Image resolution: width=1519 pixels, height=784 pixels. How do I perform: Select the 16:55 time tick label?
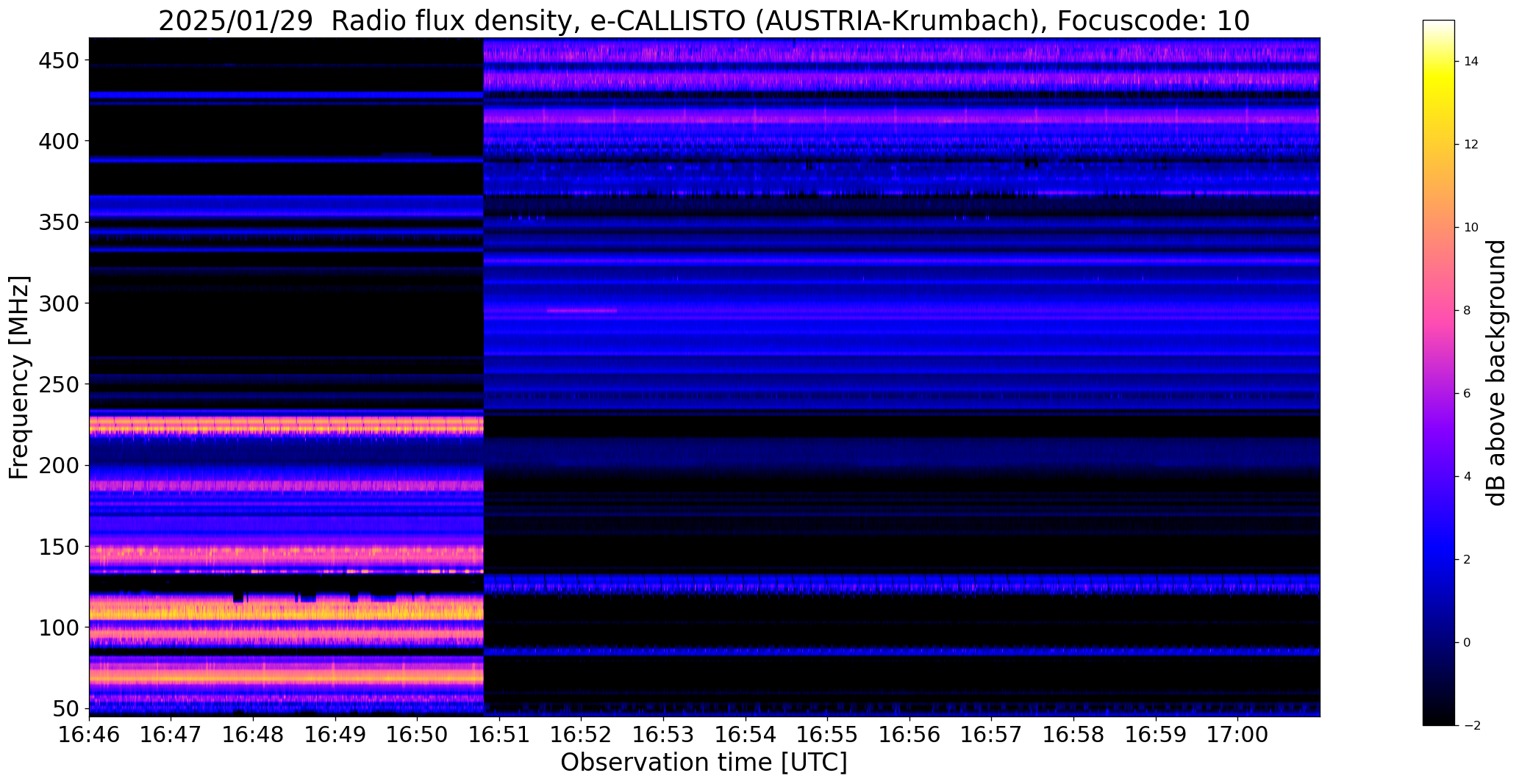827,735
